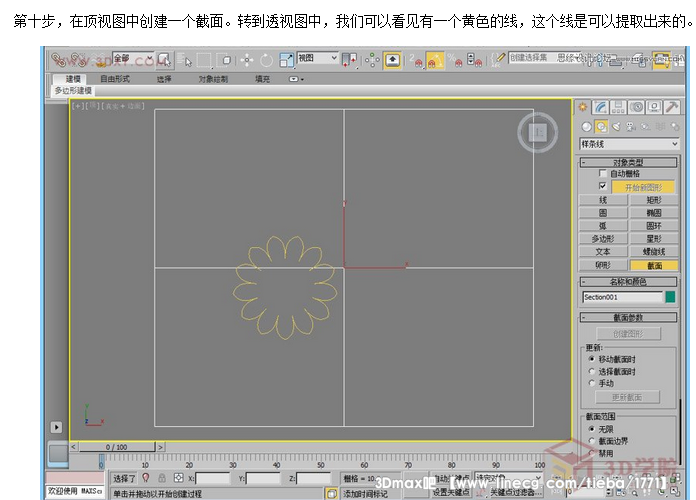
Task: Select the Cameras category icon
Action: [x=631, y=127]
